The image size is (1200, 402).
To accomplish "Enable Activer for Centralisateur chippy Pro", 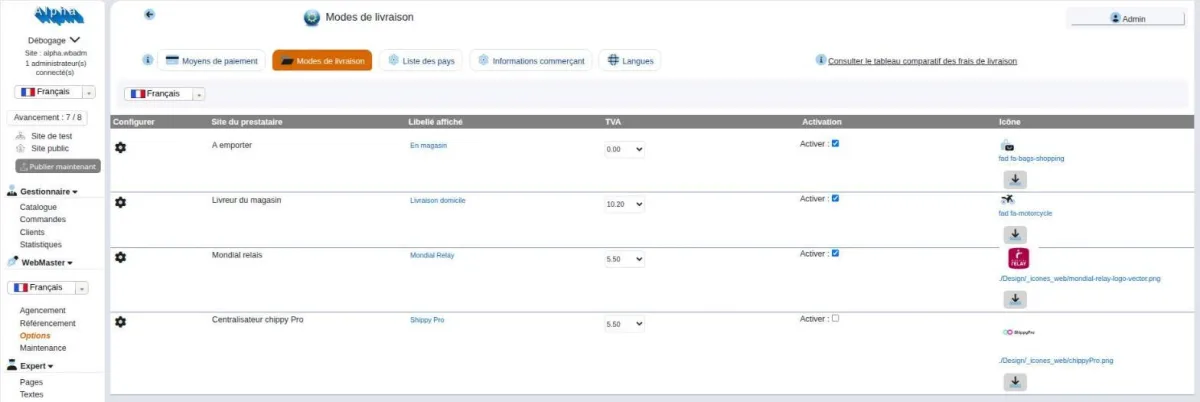I will tap(835, 318).
